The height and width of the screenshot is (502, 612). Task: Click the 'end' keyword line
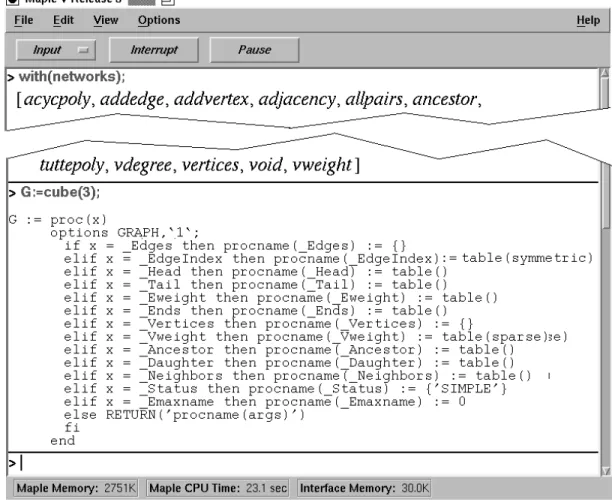coord(62,441)
